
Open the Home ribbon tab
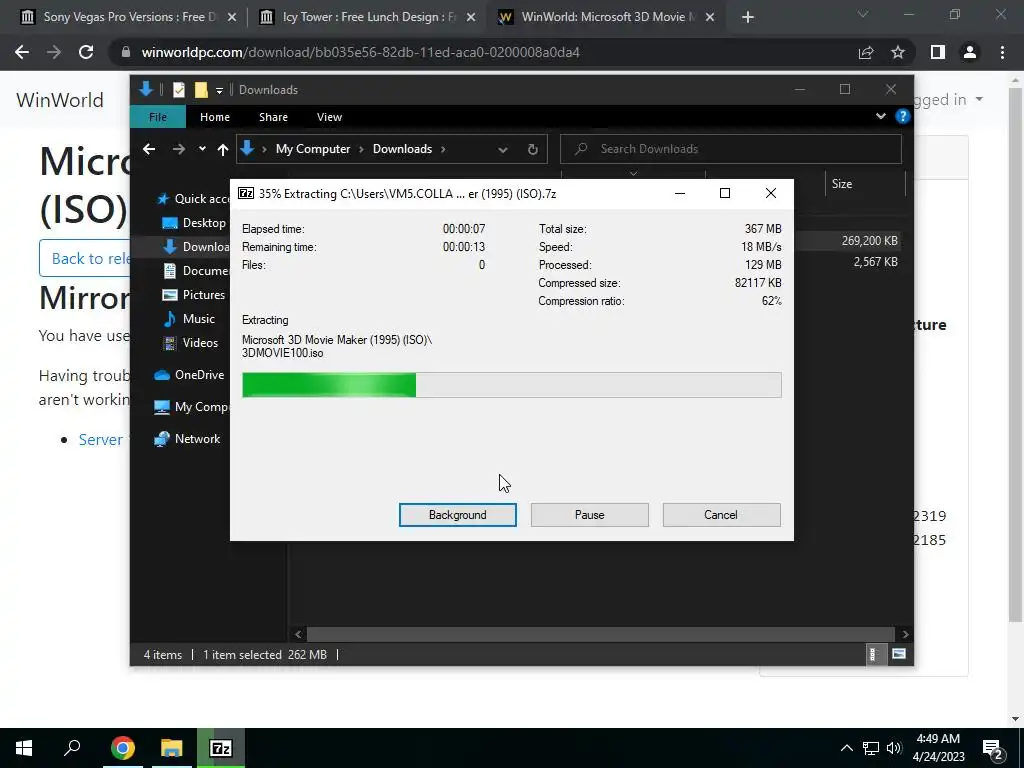tap(214, 117)
